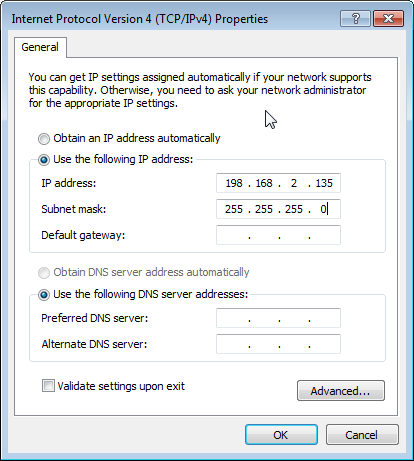Close the TCP/IPv4 Properties dialog

(x=388, y=18)
